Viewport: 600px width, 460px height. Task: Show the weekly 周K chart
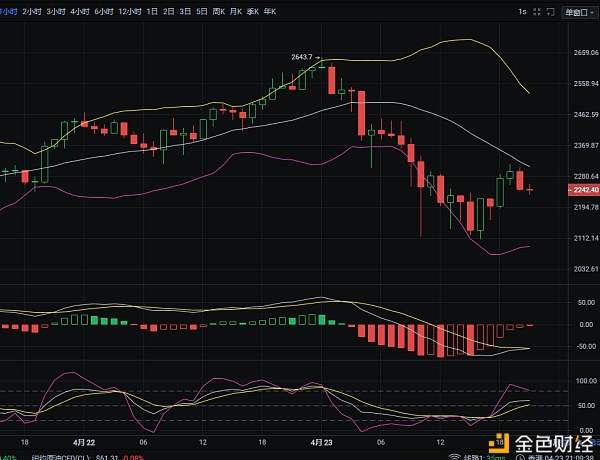(219, 12)
